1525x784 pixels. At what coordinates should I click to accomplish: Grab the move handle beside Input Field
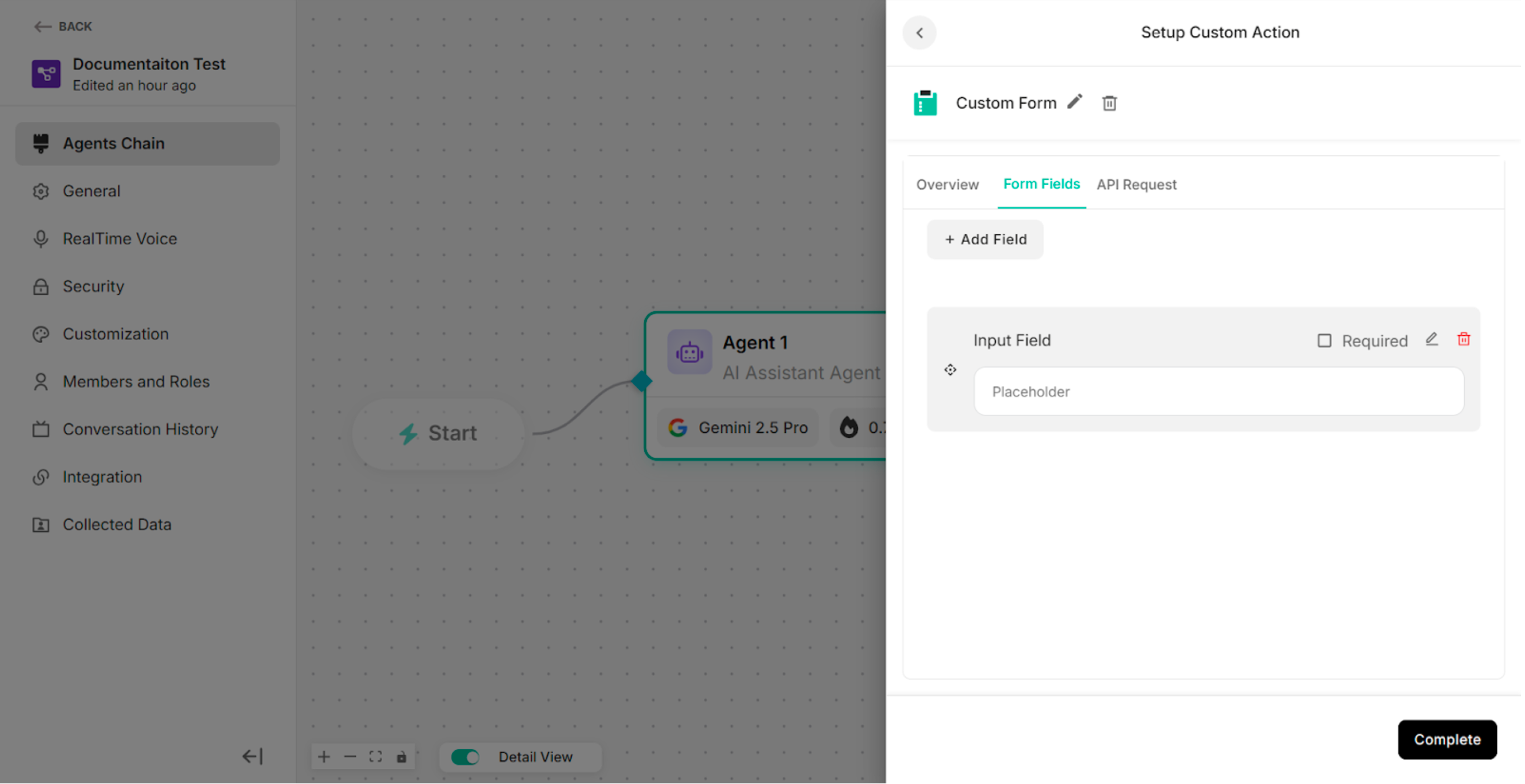pos(950,370)
